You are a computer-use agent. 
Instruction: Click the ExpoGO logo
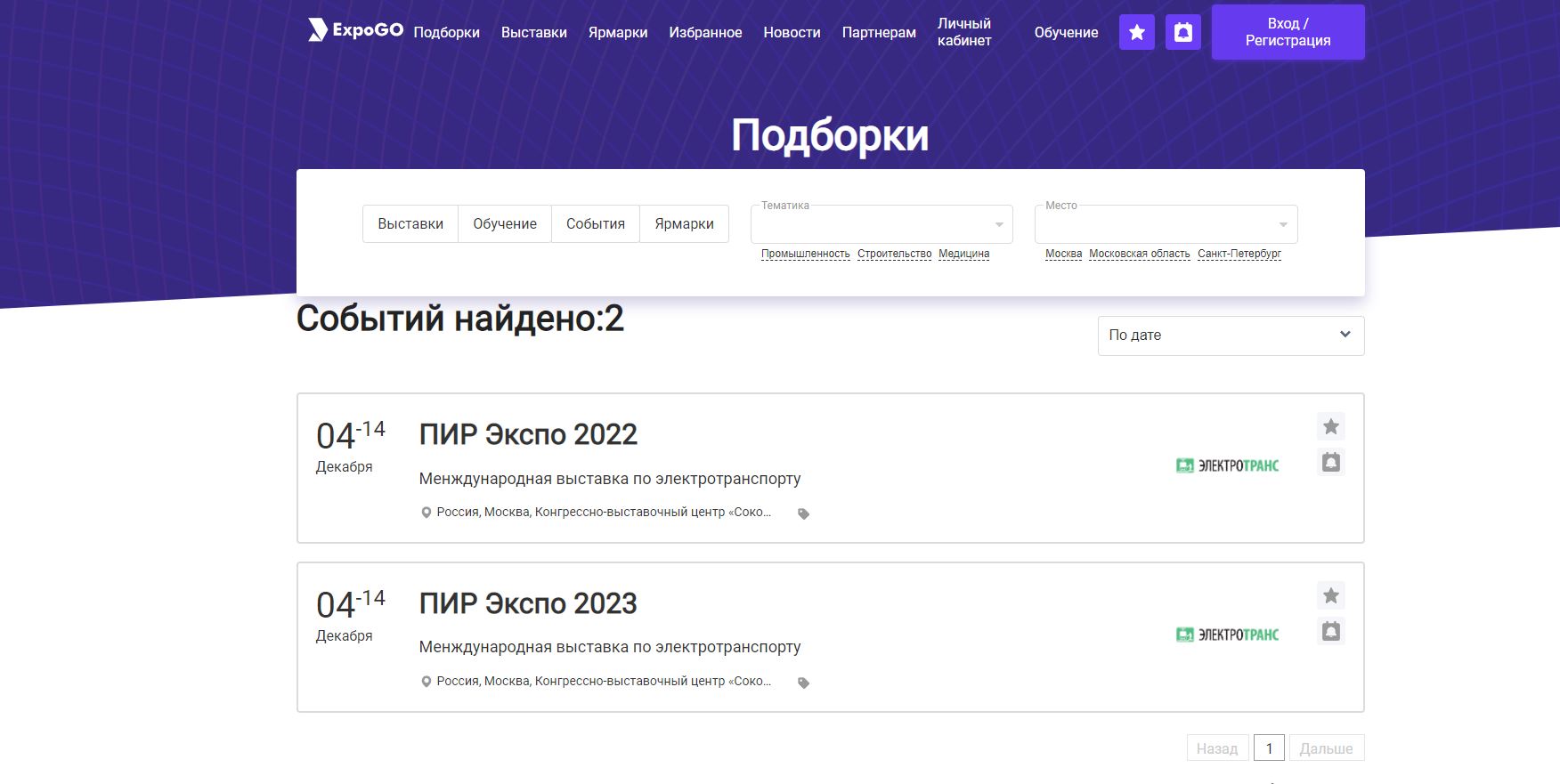click(355, 30)
